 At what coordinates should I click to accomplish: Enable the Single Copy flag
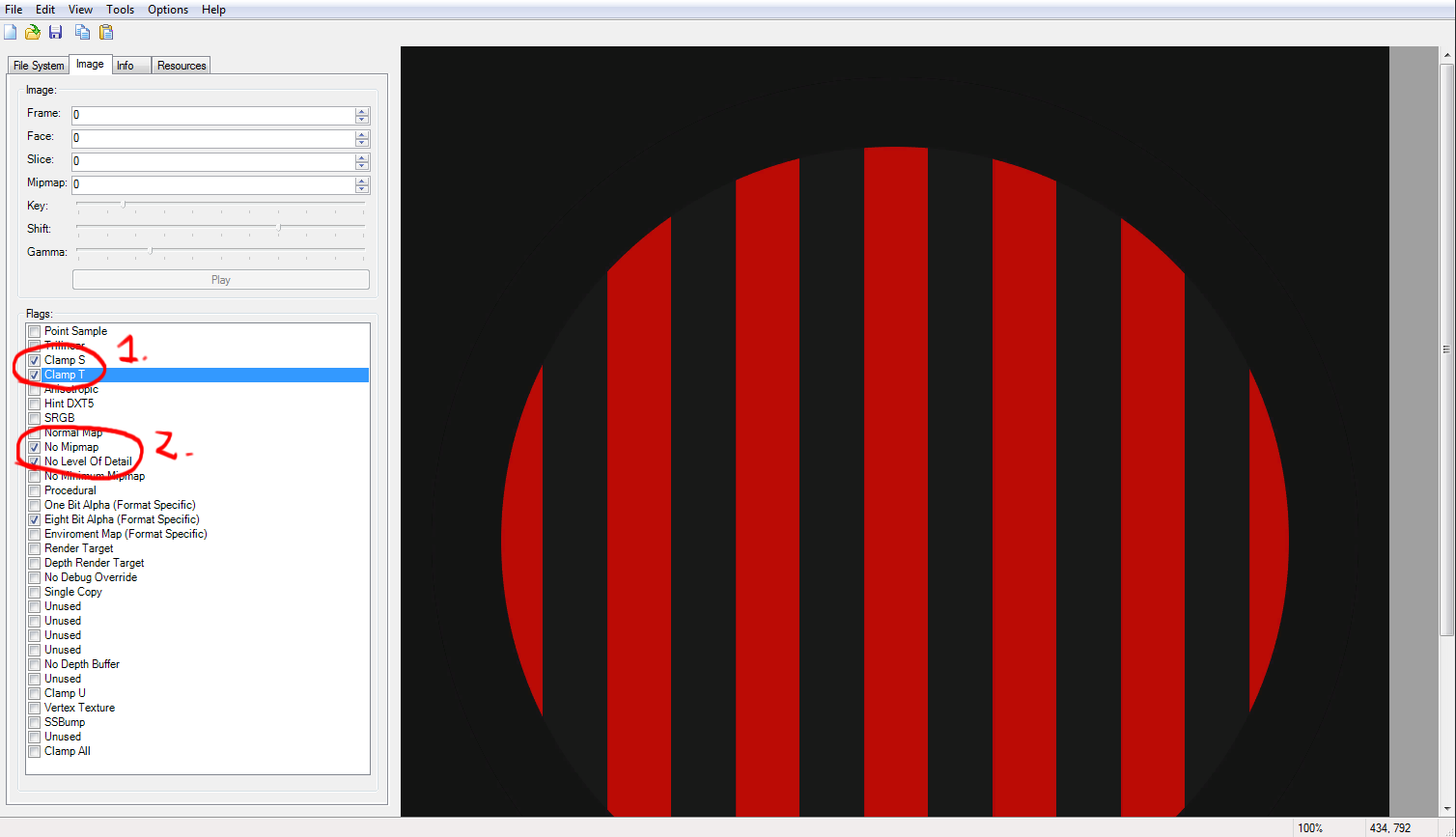coord(35,592)
